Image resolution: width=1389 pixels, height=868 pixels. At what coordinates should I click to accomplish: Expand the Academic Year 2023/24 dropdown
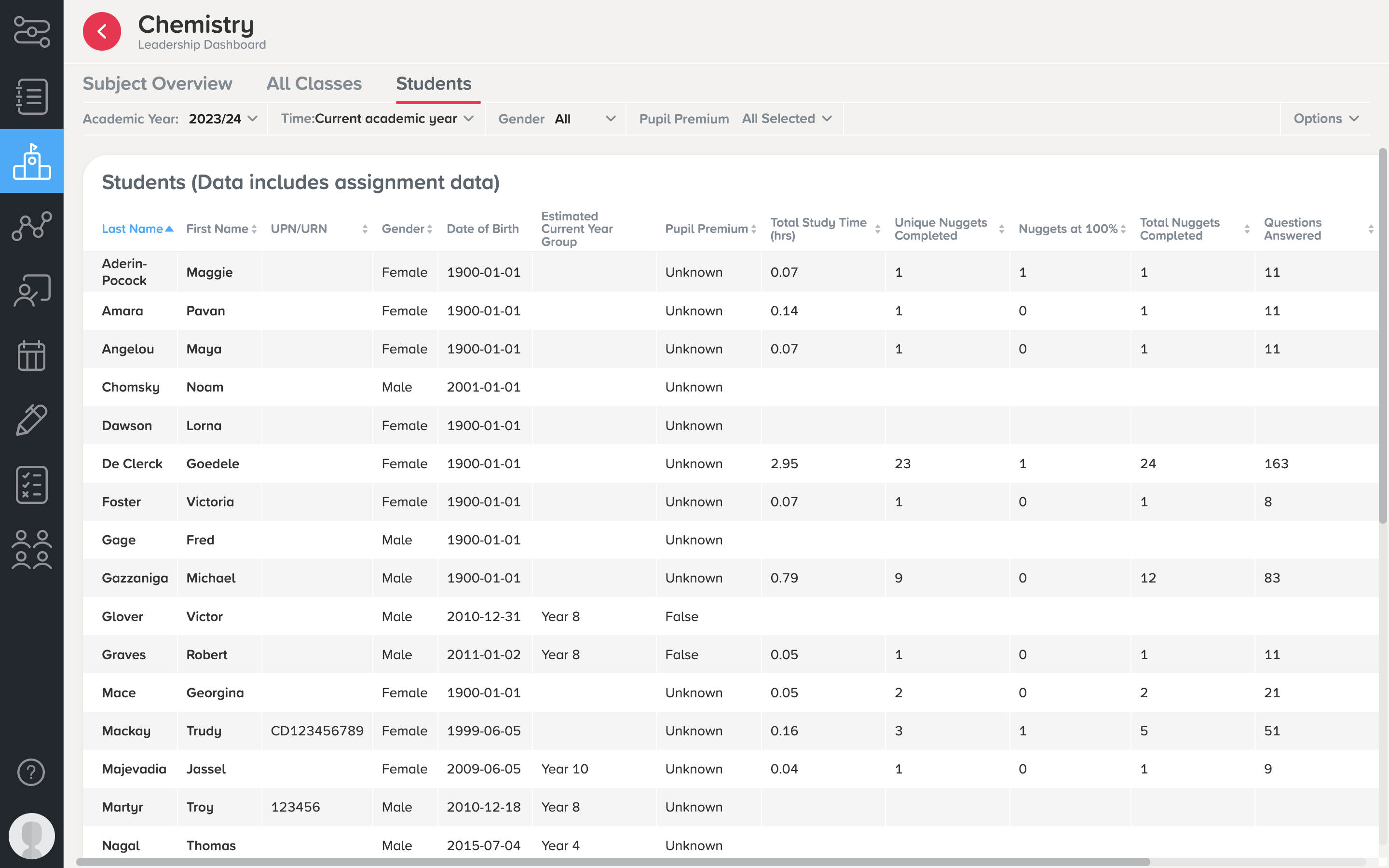(223, 119)
